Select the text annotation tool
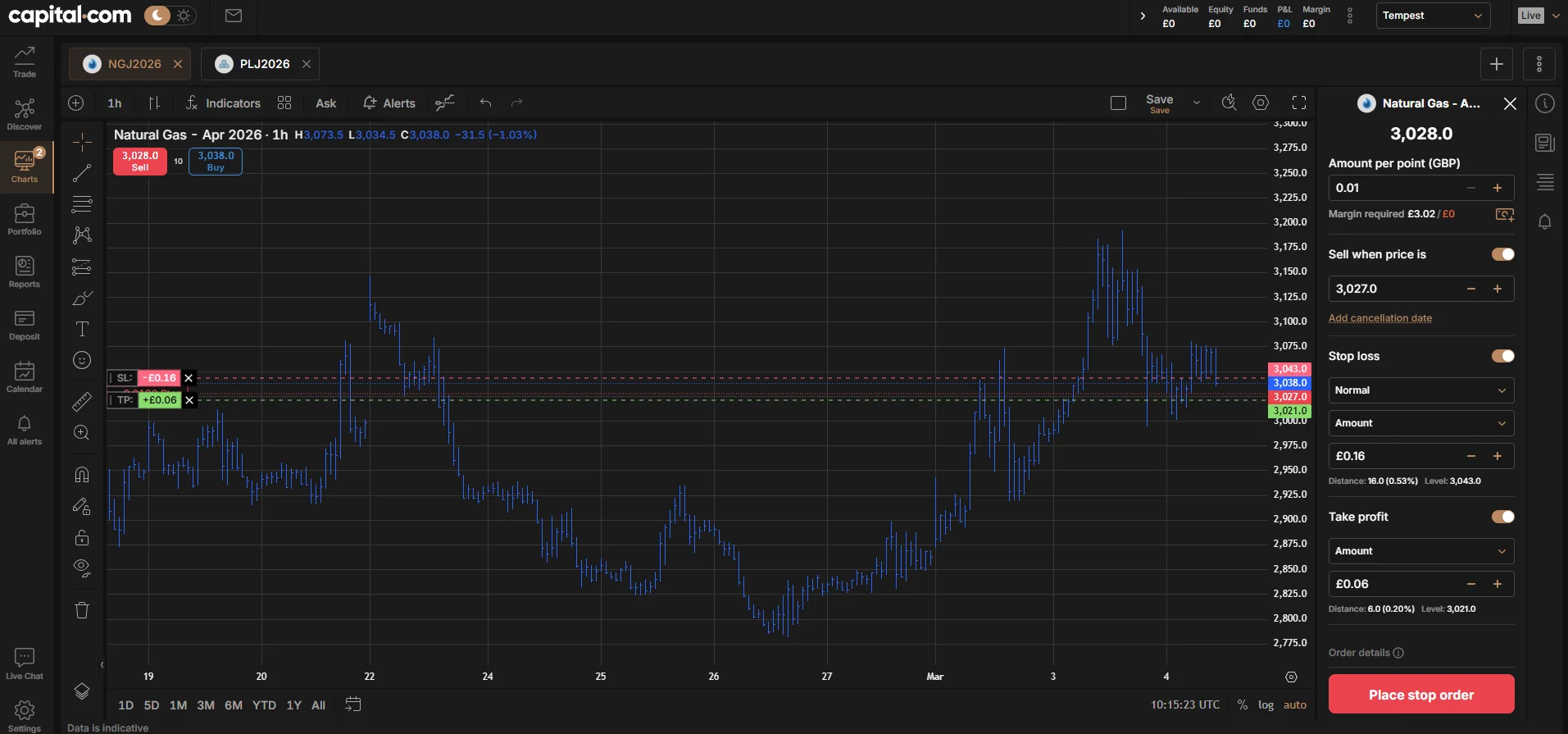This screenshot has height=734, width=1568. click(82, 329)
